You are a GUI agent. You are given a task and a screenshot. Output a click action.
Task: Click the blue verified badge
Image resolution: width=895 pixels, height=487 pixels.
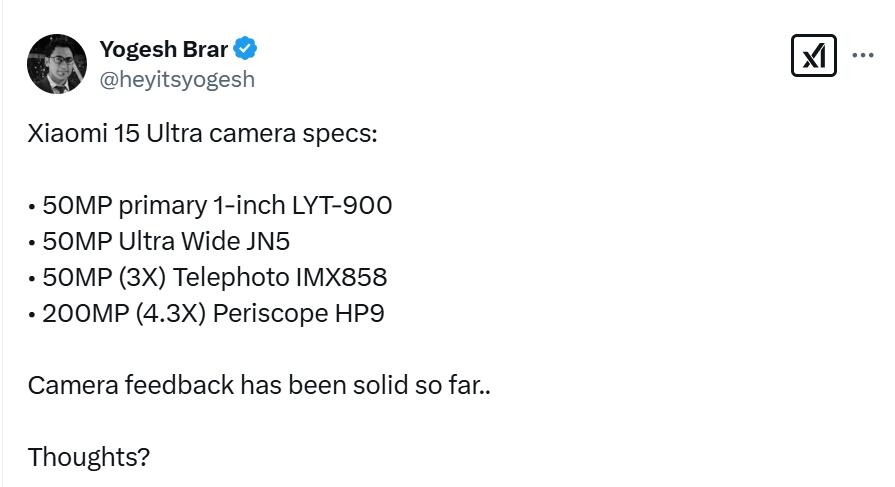coord(246,48)
